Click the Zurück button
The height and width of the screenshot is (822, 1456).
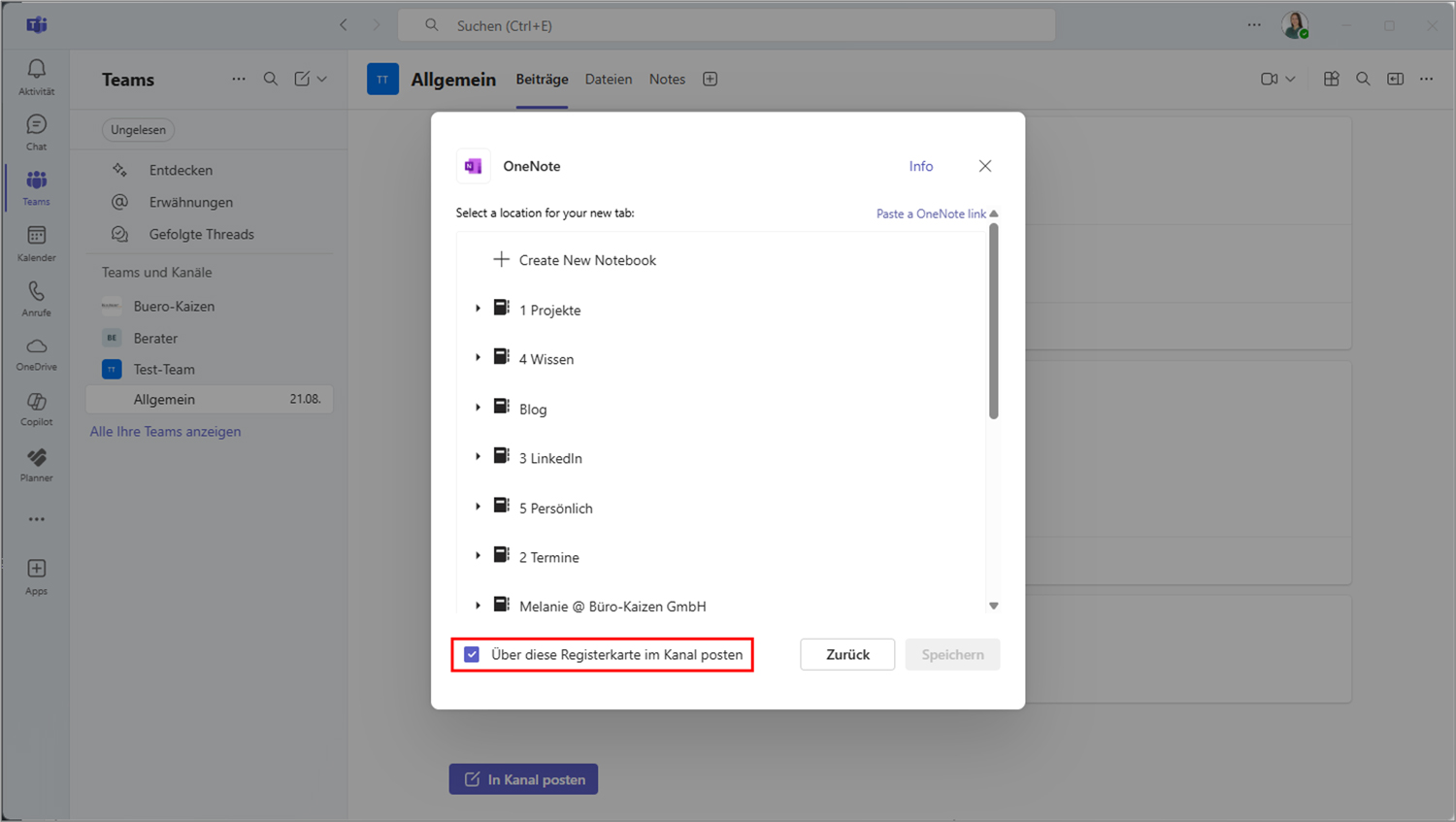click(x=846, y=655)
